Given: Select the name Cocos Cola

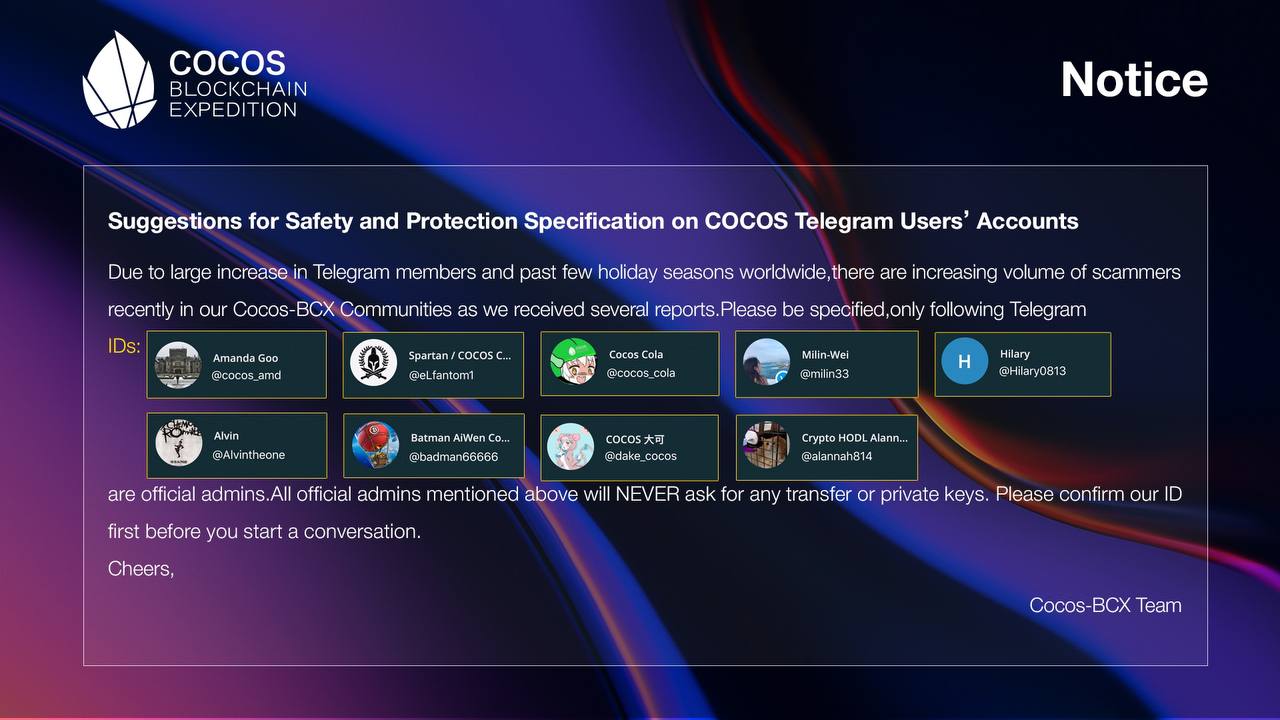Looking at the screenshot, I should 636,354.
